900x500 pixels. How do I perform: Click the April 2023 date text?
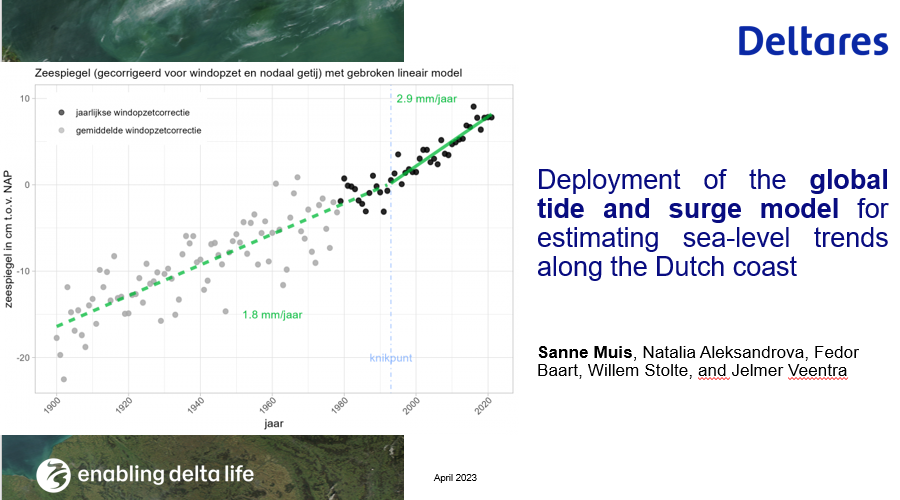pyautogui.click(x=455, y=478)
